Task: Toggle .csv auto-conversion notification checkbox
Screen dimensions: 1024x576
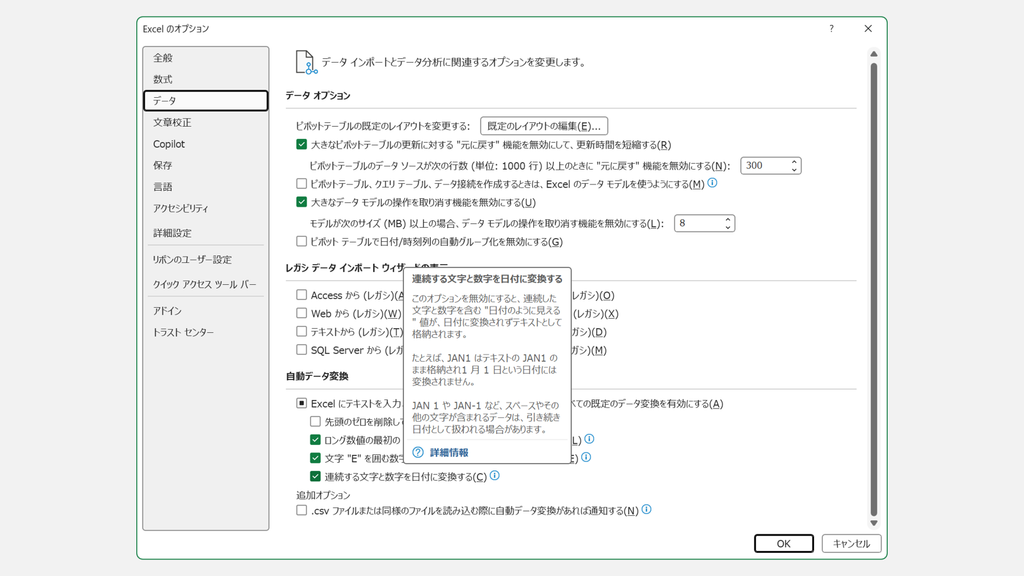Action: pos(301,510)
